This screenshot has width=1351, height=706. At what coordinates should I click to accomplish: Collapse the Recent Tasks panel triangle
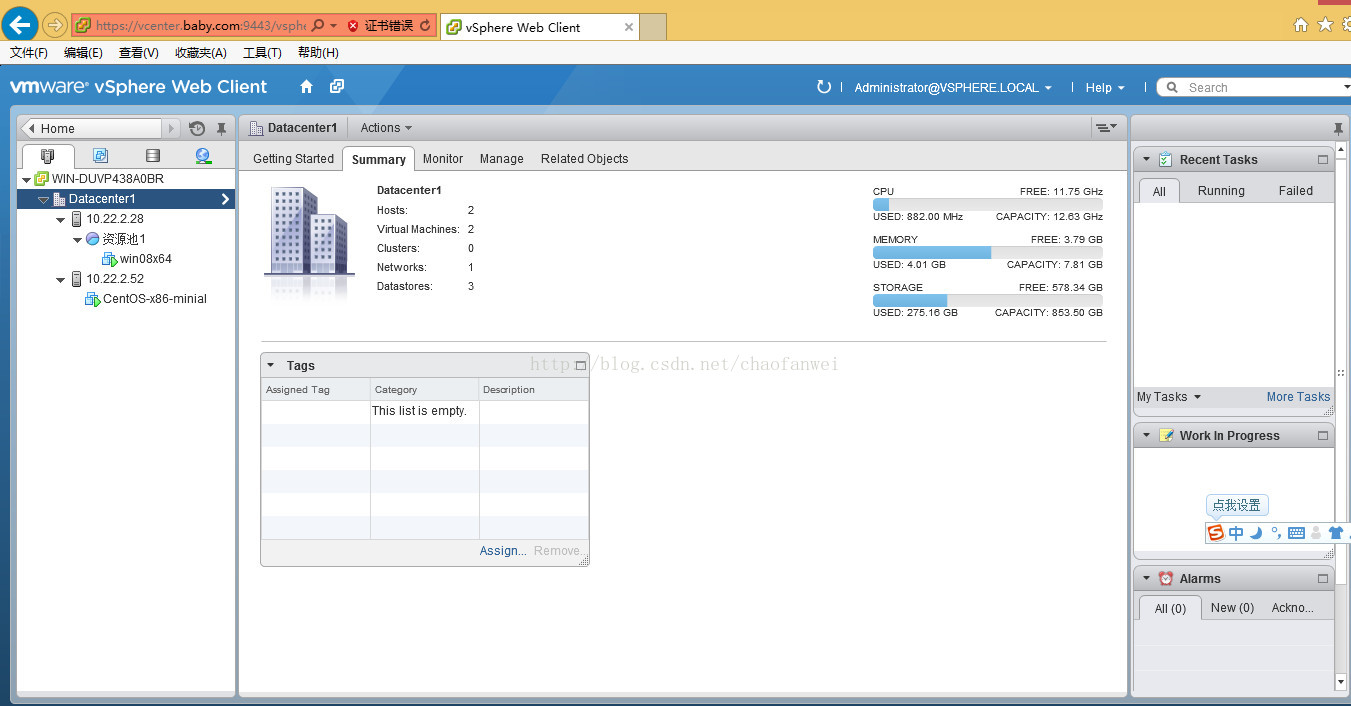pyautogui.click(x=1146, y=159)
